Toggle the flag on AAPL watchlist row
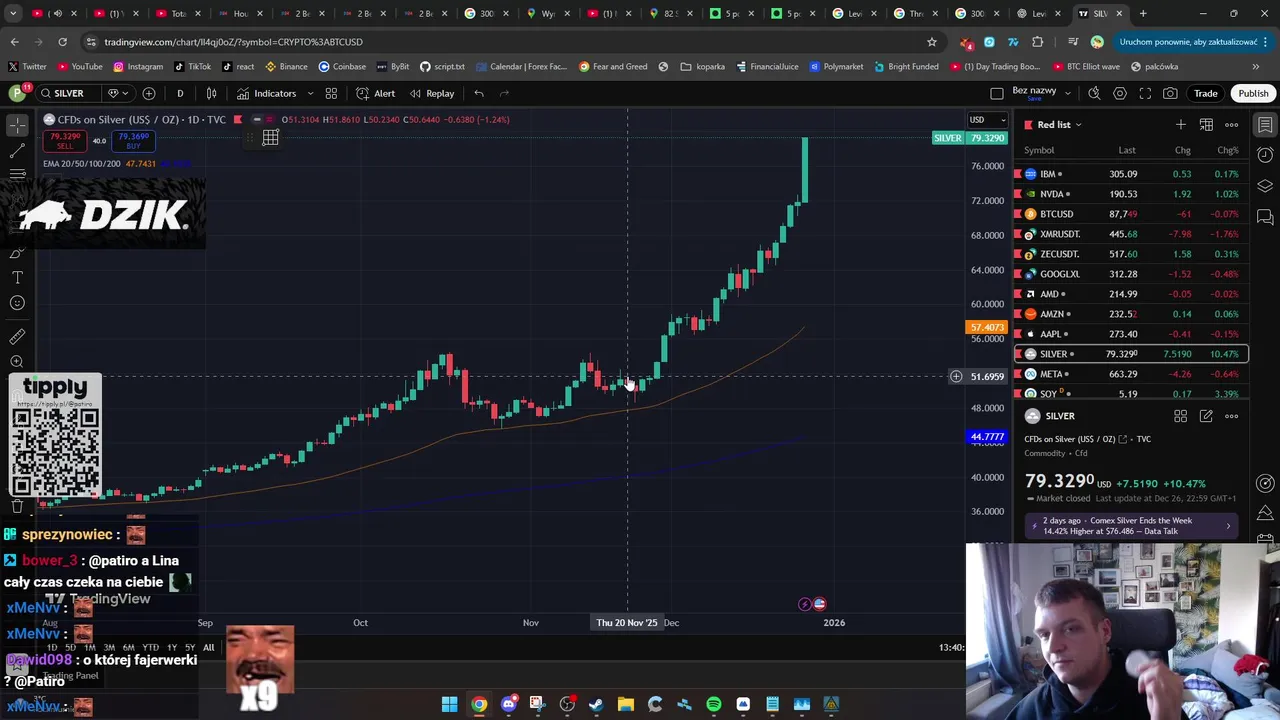The image size is (1280, 720). click(x=1018, y=334)
